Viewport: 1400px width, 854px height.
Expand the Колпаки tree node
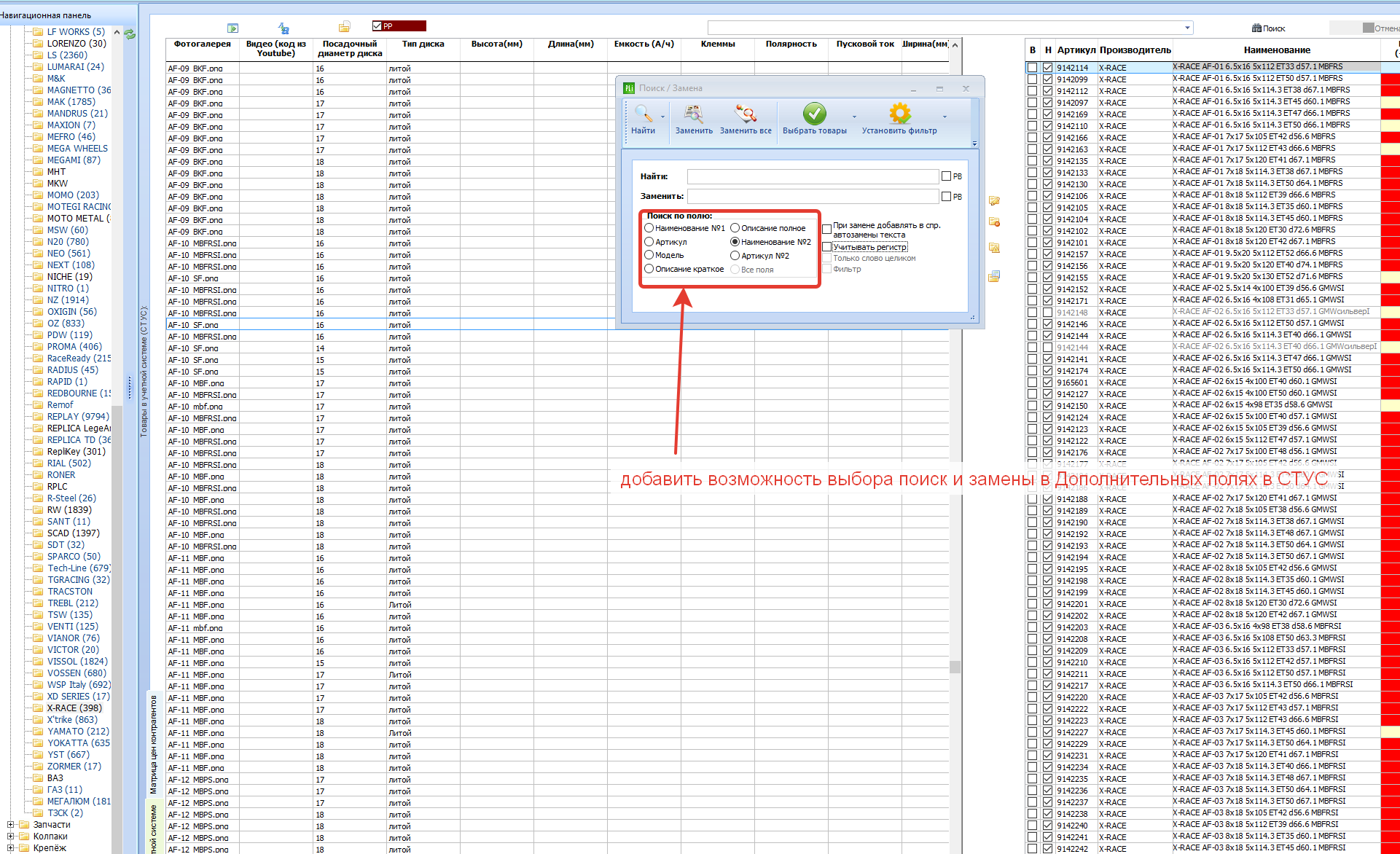(10, 837)
